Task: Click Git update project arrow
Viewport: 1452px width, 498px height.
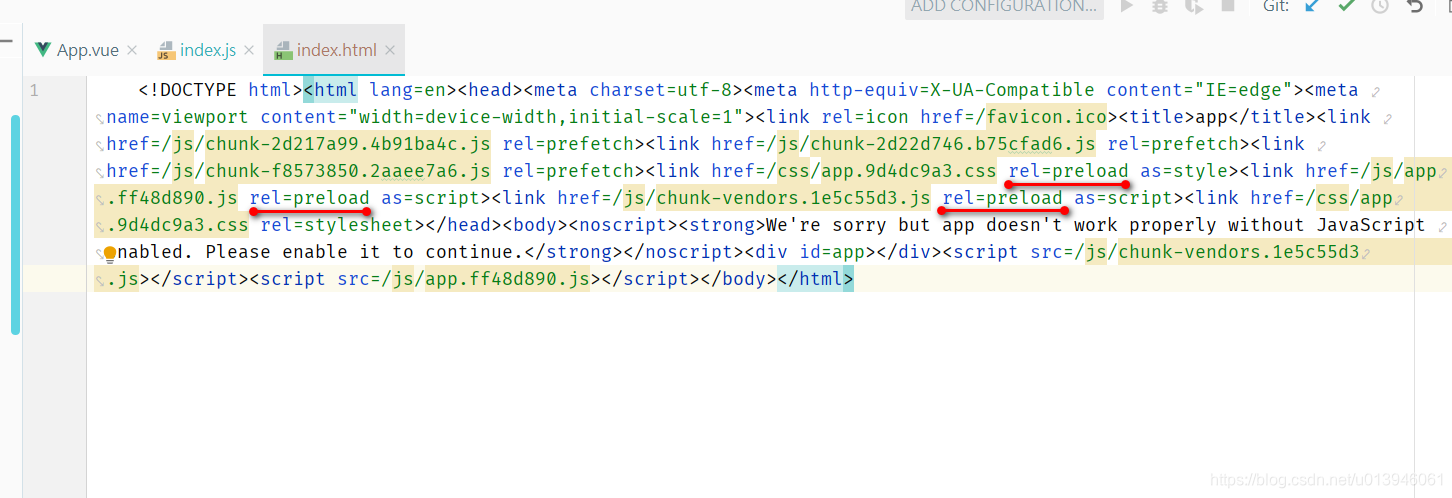Action: (x=1313, y=6)
